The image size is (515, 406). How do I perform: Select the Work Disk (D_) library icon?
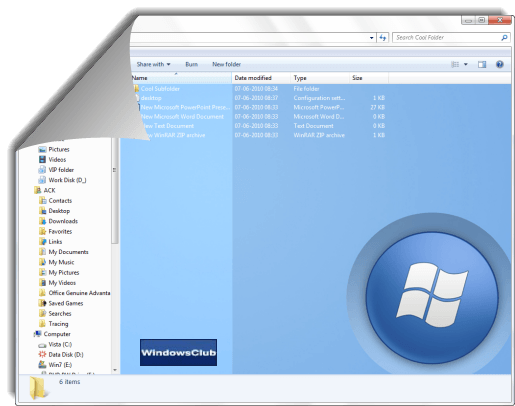[42, 180]
